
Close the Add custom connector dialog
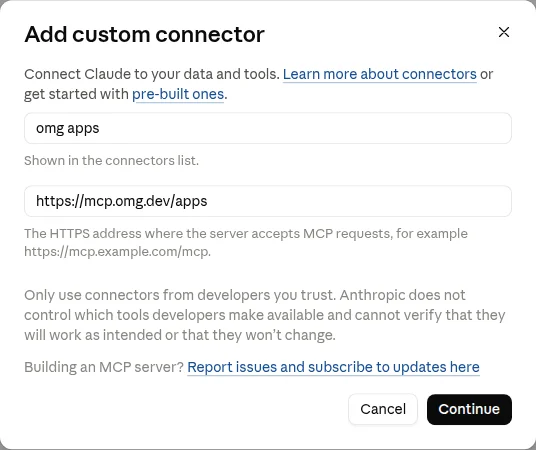504,32
